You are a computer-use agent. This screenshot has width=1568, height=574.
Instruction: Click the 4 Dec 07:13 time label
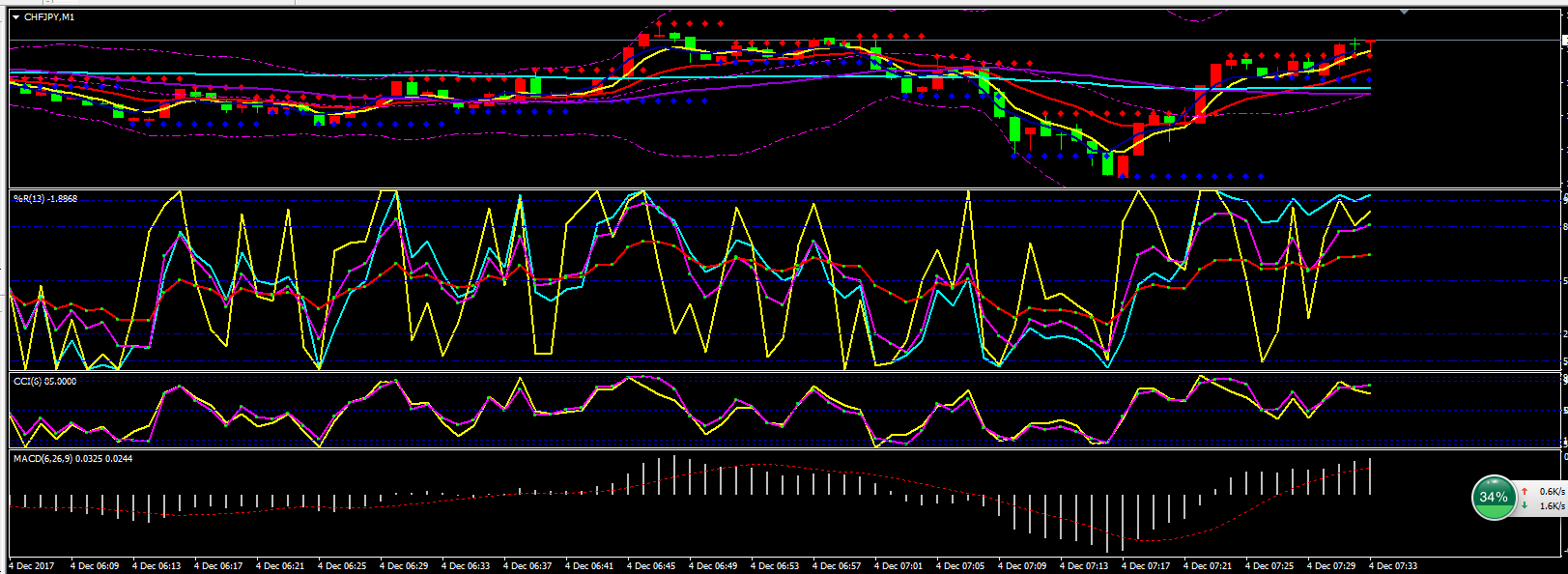[x=1084, y=565]
